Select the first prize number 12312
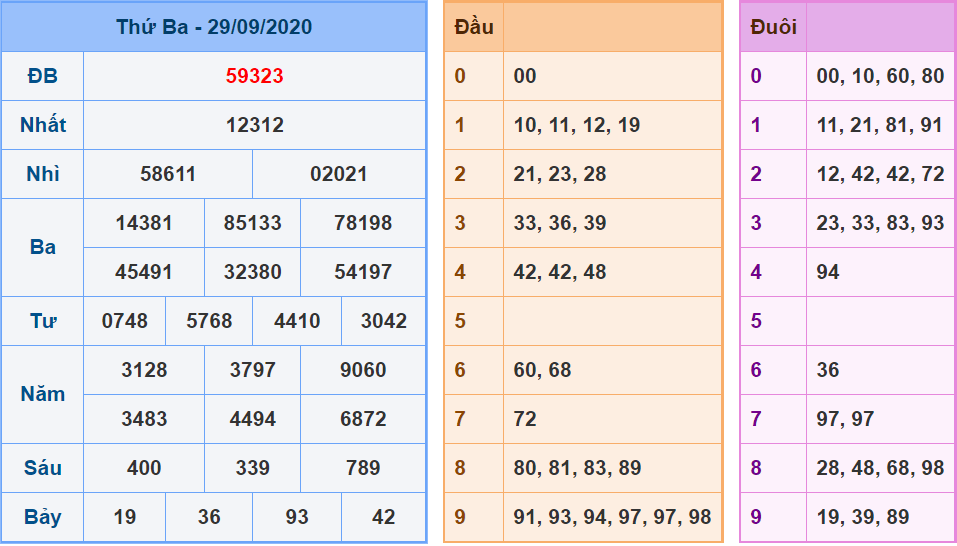This screenshot has height=546, width=957. tap(254, 125)
